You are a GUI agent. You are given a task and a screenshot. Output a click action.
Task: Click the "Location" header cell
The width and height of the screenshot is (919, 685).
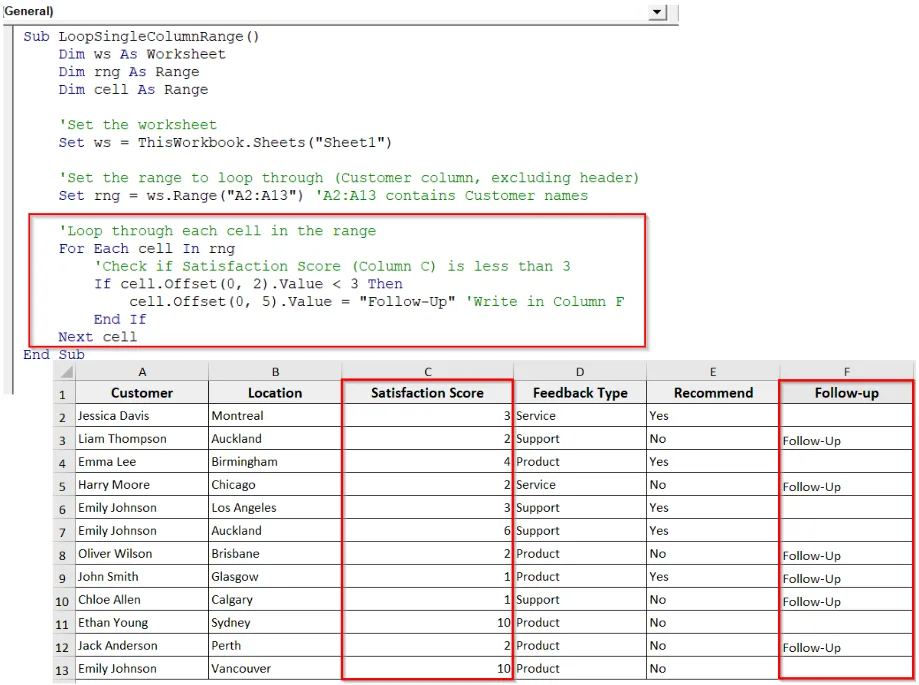pos(275,393)
